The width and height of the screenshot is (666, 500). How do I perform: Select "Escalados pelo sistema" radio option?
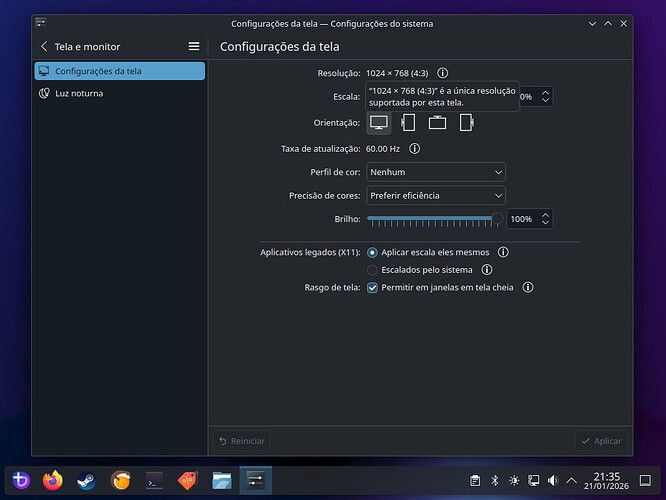click(x=373, y=270)
